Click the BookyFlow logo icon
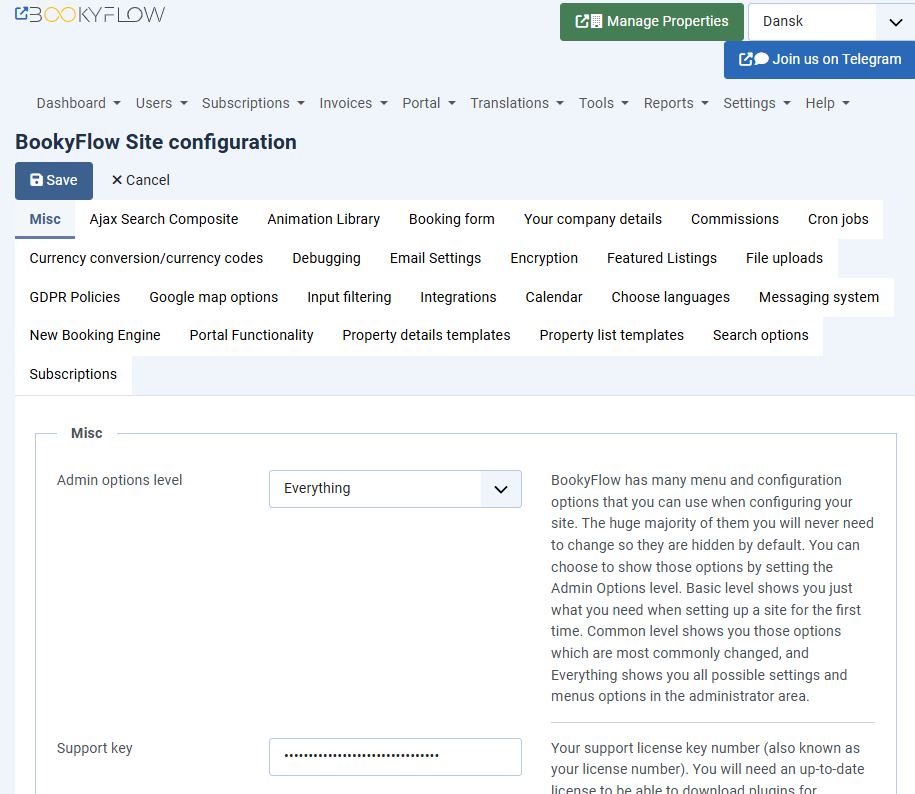This screenshot has height=794, width=915. [90, 15]
